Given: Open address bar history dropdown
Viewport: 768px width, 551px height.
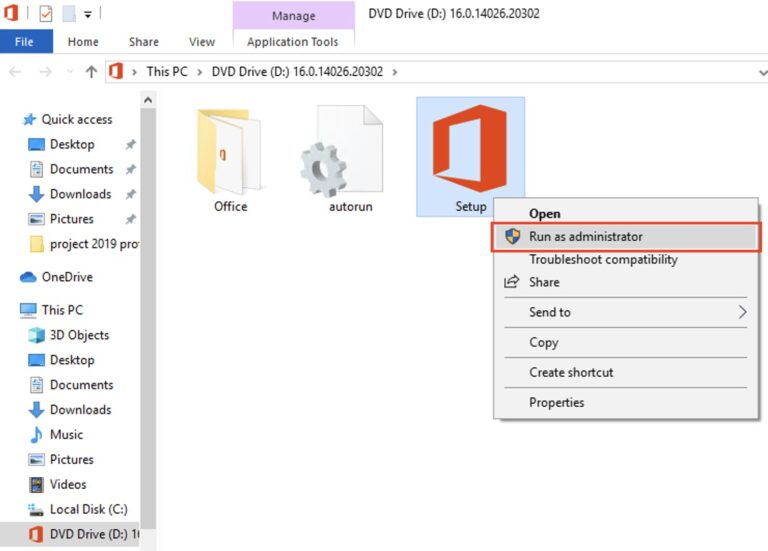Looking at the screenshot, I should (x=762, y=73).
